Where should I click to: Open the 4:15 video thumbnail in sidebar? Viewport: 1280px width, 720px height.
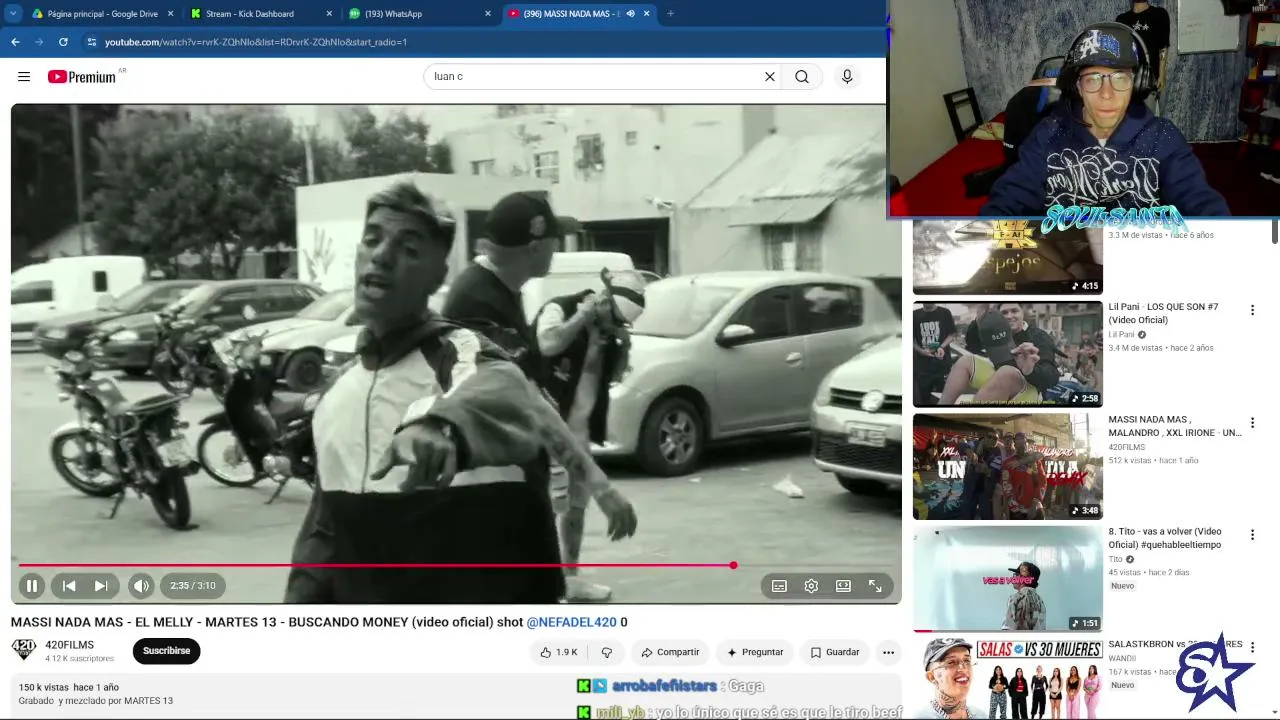[x=1007, y=257]
